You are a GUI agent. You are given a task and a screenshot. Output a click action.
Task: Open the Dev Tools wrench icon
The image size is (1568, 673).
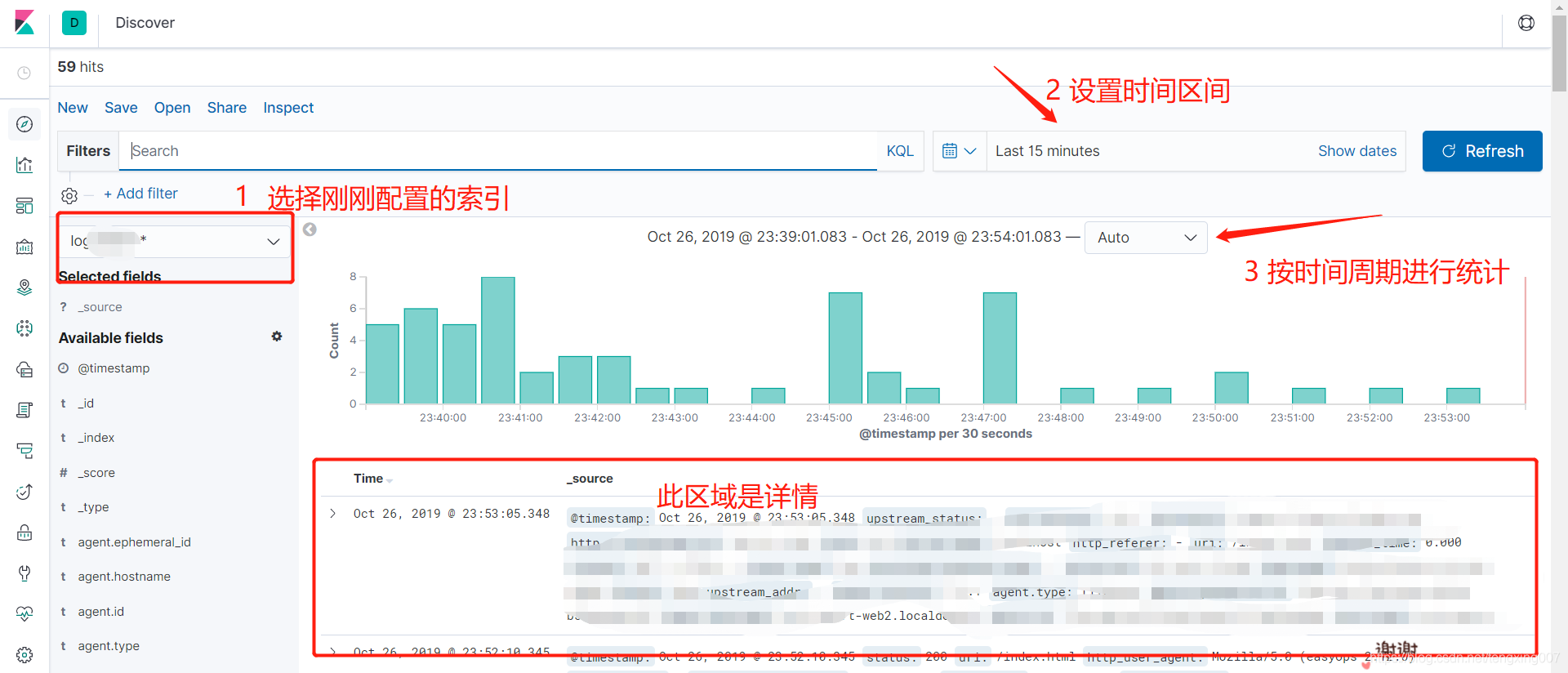click(24, 573)
